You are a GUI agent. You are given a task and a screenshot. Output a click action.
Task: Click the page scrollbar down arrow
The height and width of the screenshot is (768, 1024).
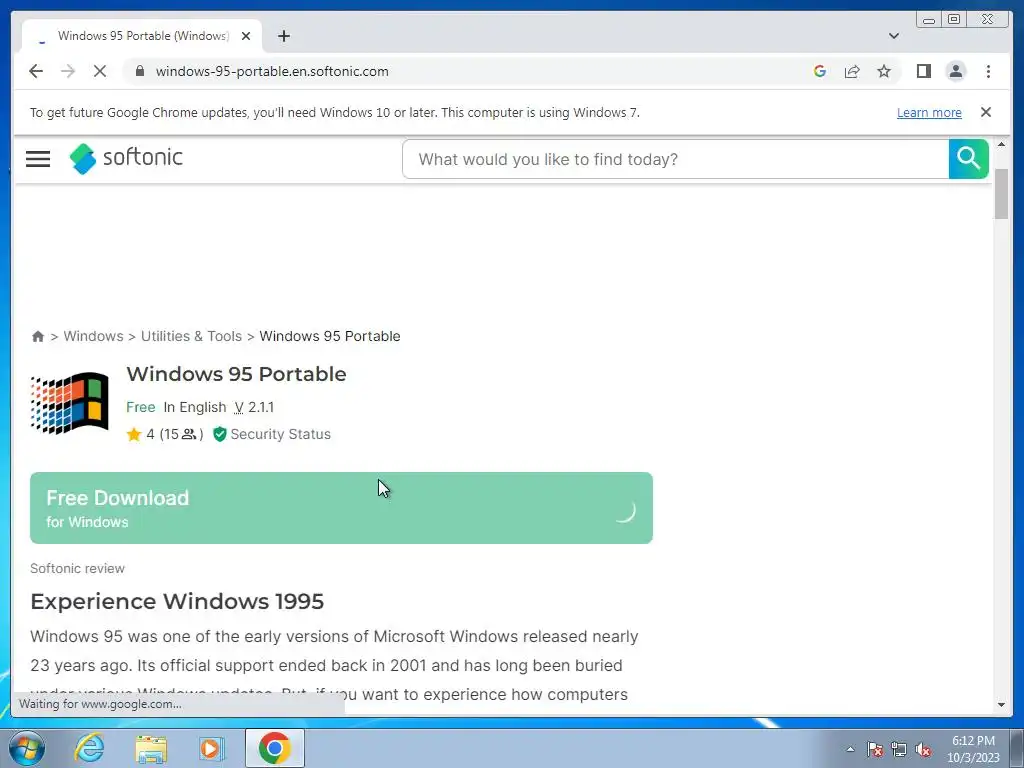click(x=1001, y=705)
